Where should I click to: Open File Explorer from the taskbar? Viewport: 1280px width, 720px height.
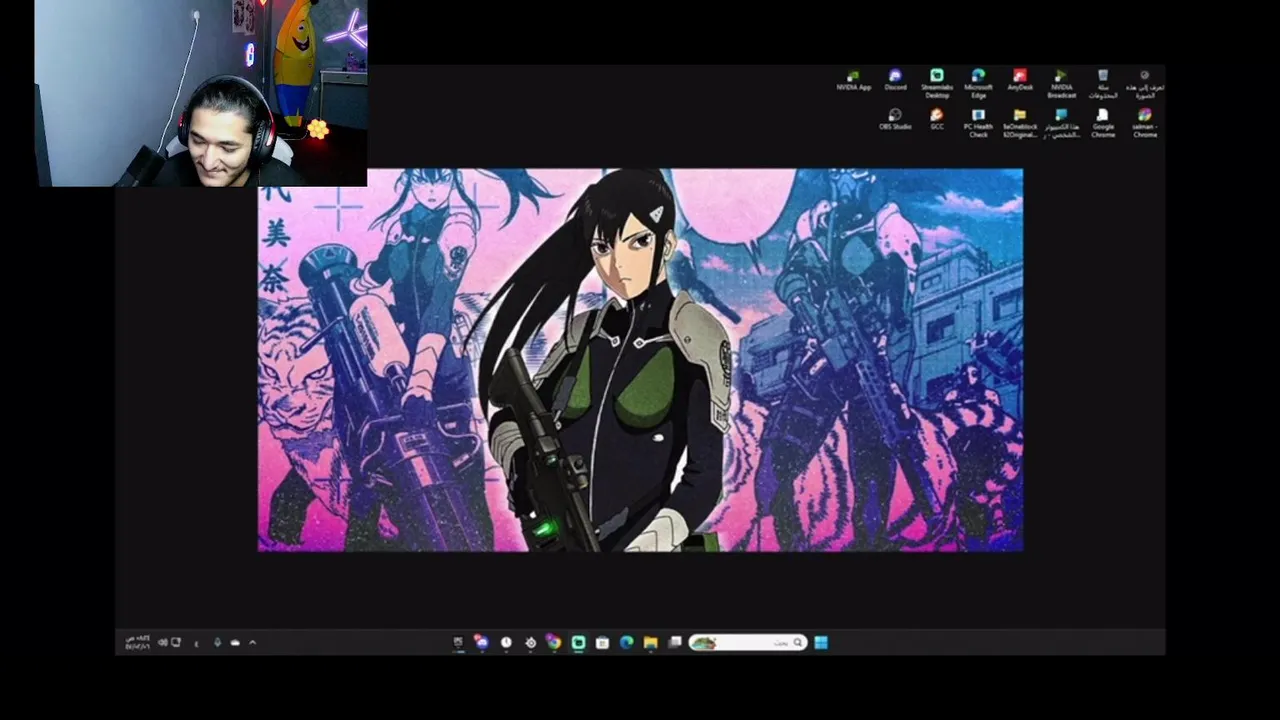click(x=650, y=642)
